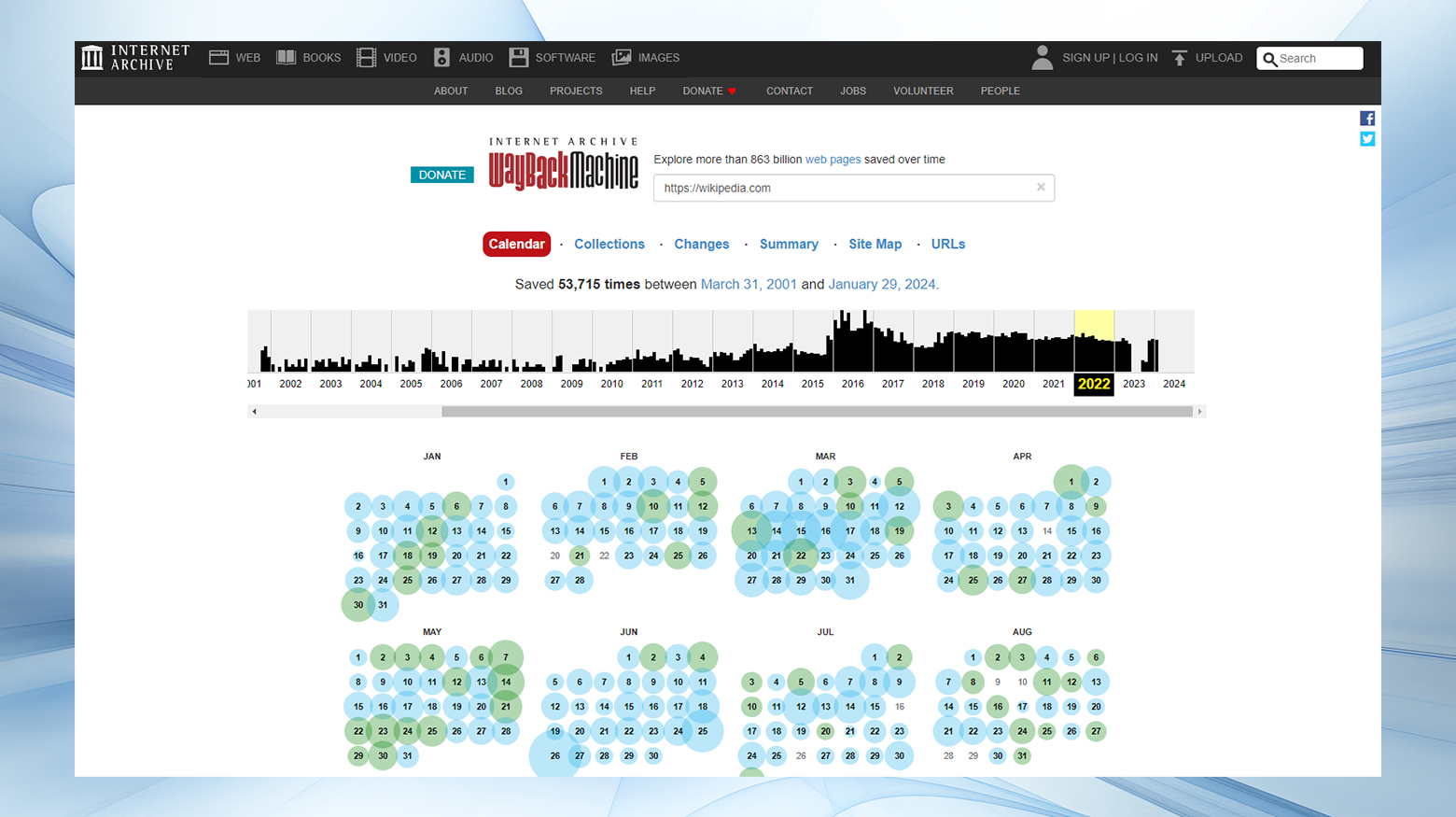Open the Video filmstrip icon
The width and height of the screenshot is (1456, 817).
tap(367, 58)
